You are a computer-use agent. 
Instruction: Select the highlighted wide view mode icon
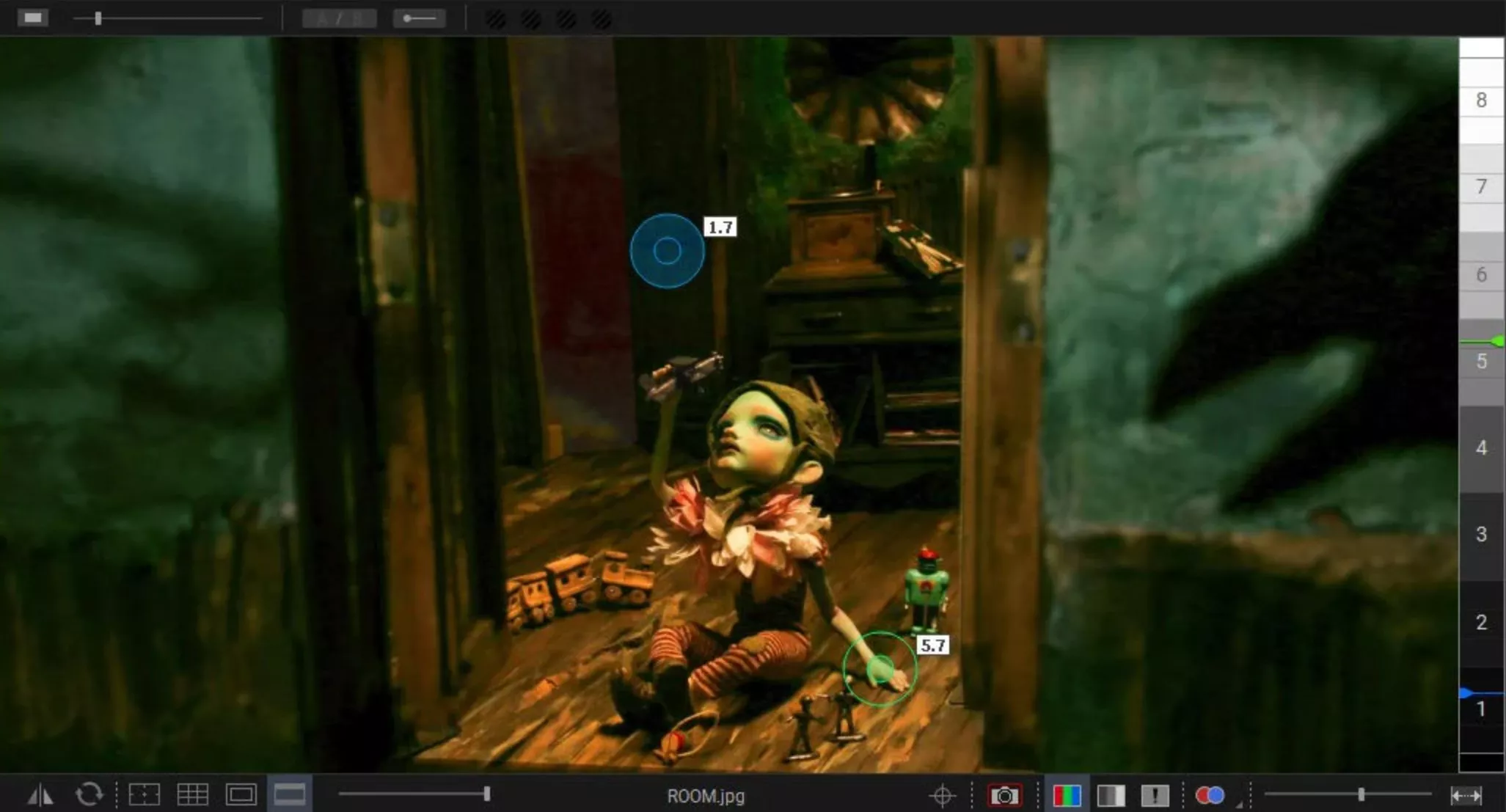point(290,794)
